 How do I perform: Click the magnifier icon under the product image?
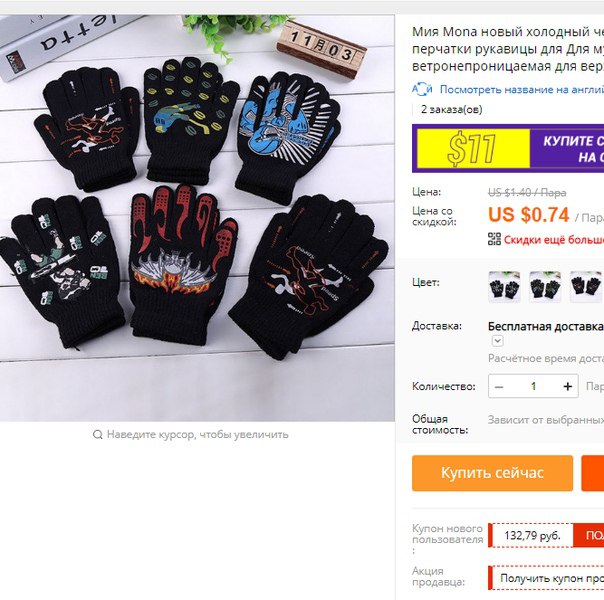97,435
